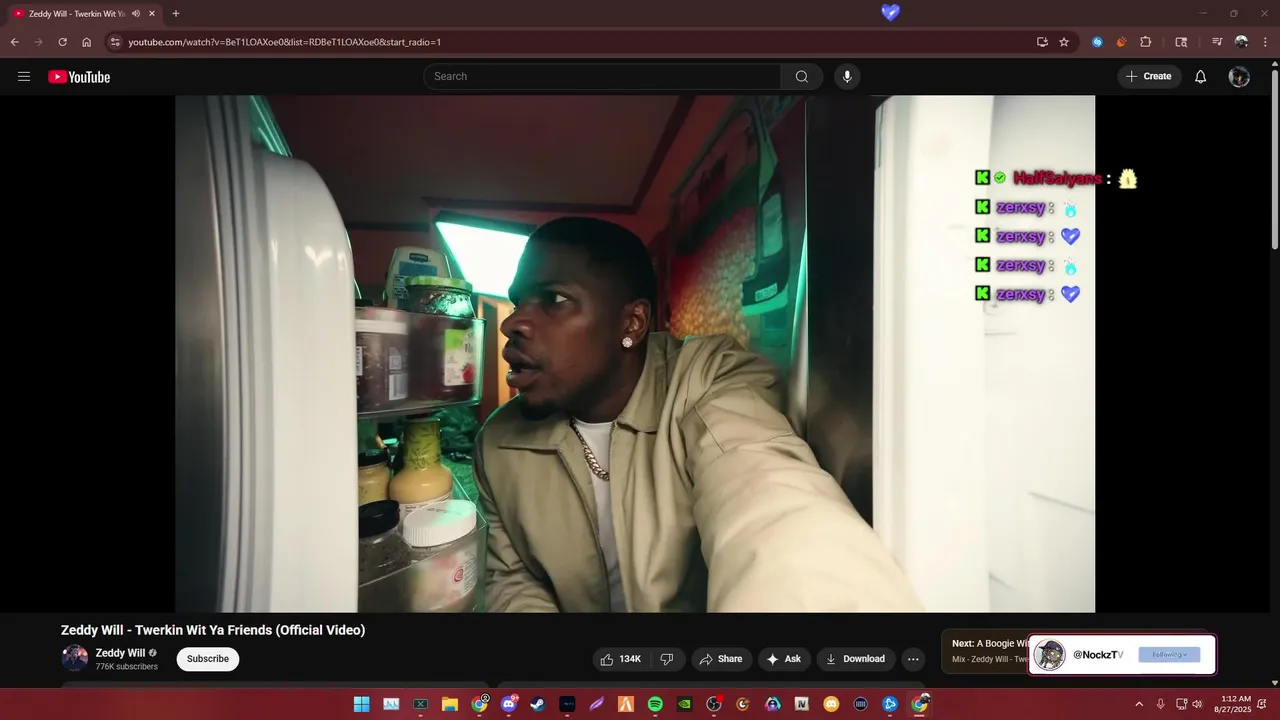Open OBS Studio from the taskbar
This screenshot has width=1280, height=720.
pyautogui.click(x=714, y=704)
